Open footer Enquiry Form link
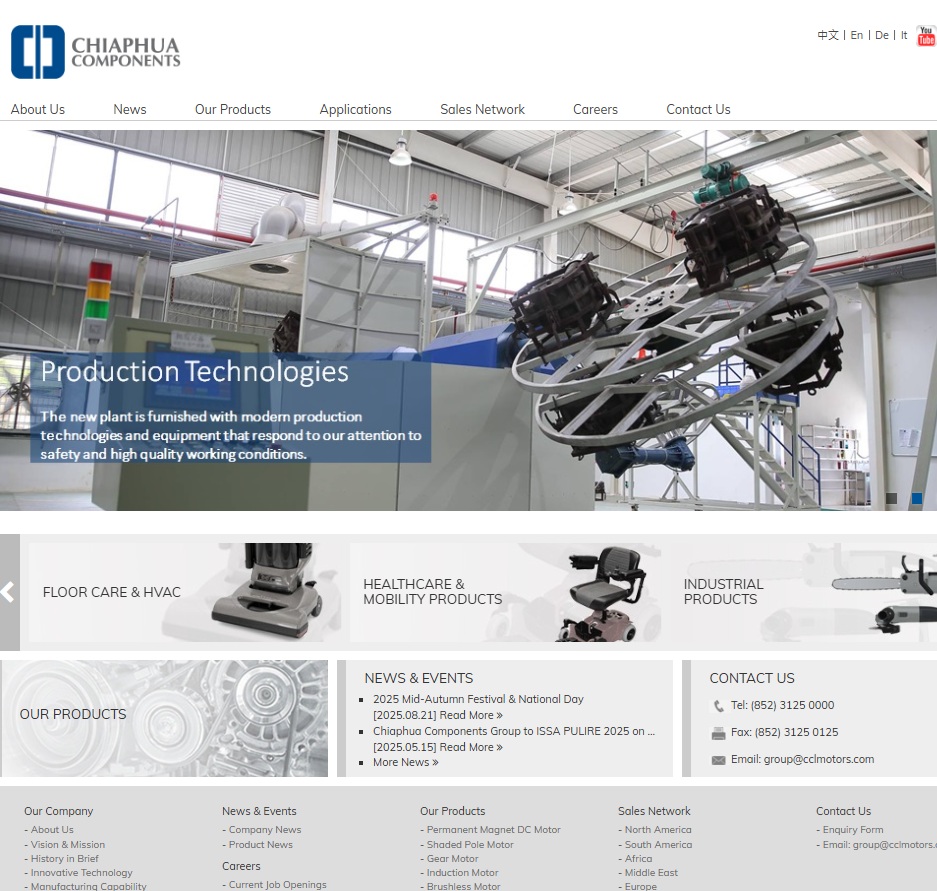This screenshot has width=937, height=891. pyautogui.click(x=853, y=830)
